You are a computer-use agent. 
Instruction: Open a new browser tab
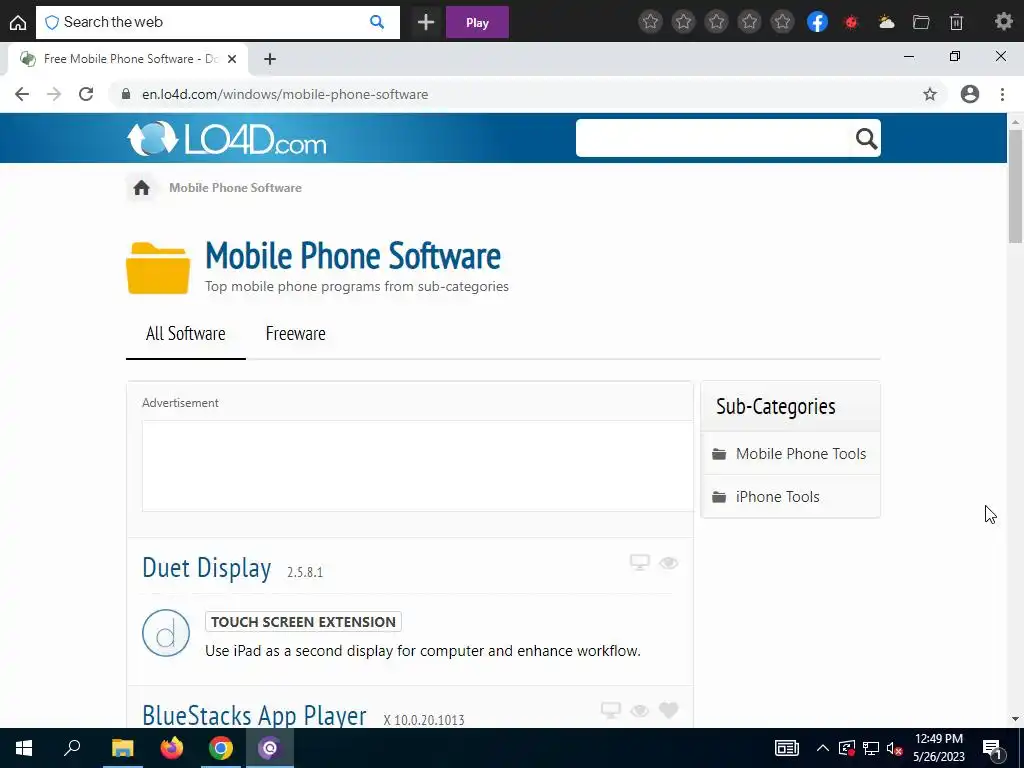tap(270, 59)
